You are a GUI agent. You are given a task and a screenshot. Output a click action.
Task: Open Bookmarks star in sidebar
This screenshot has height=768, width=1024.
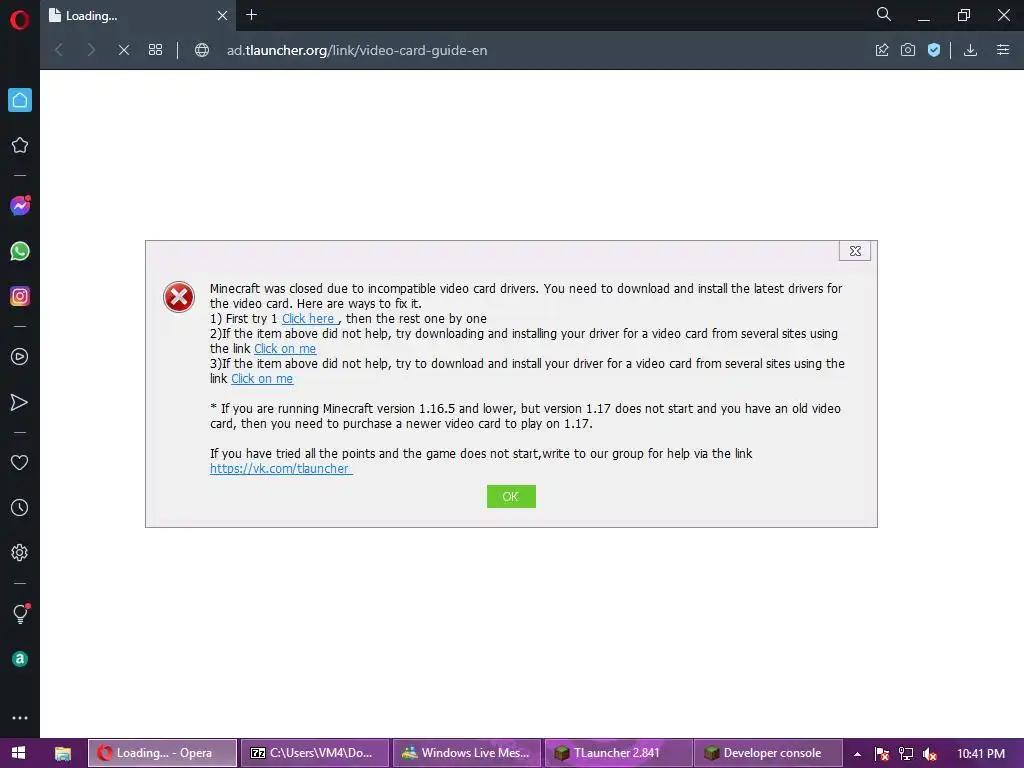pyautogui.click(x=20, y=145)
